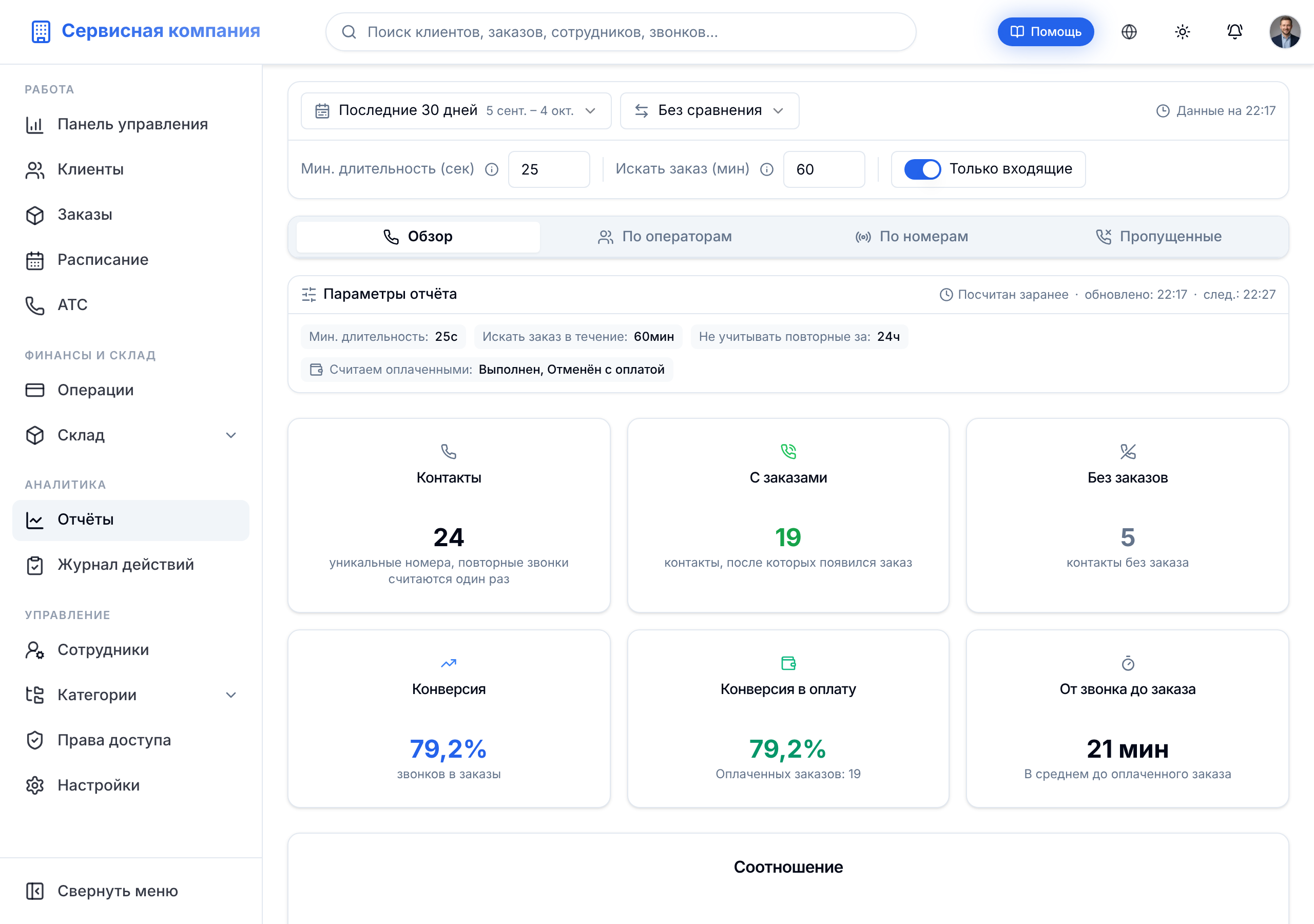Show info for Искать заказ
This screenshot has width=1314, height=924.
click(767, 169)
